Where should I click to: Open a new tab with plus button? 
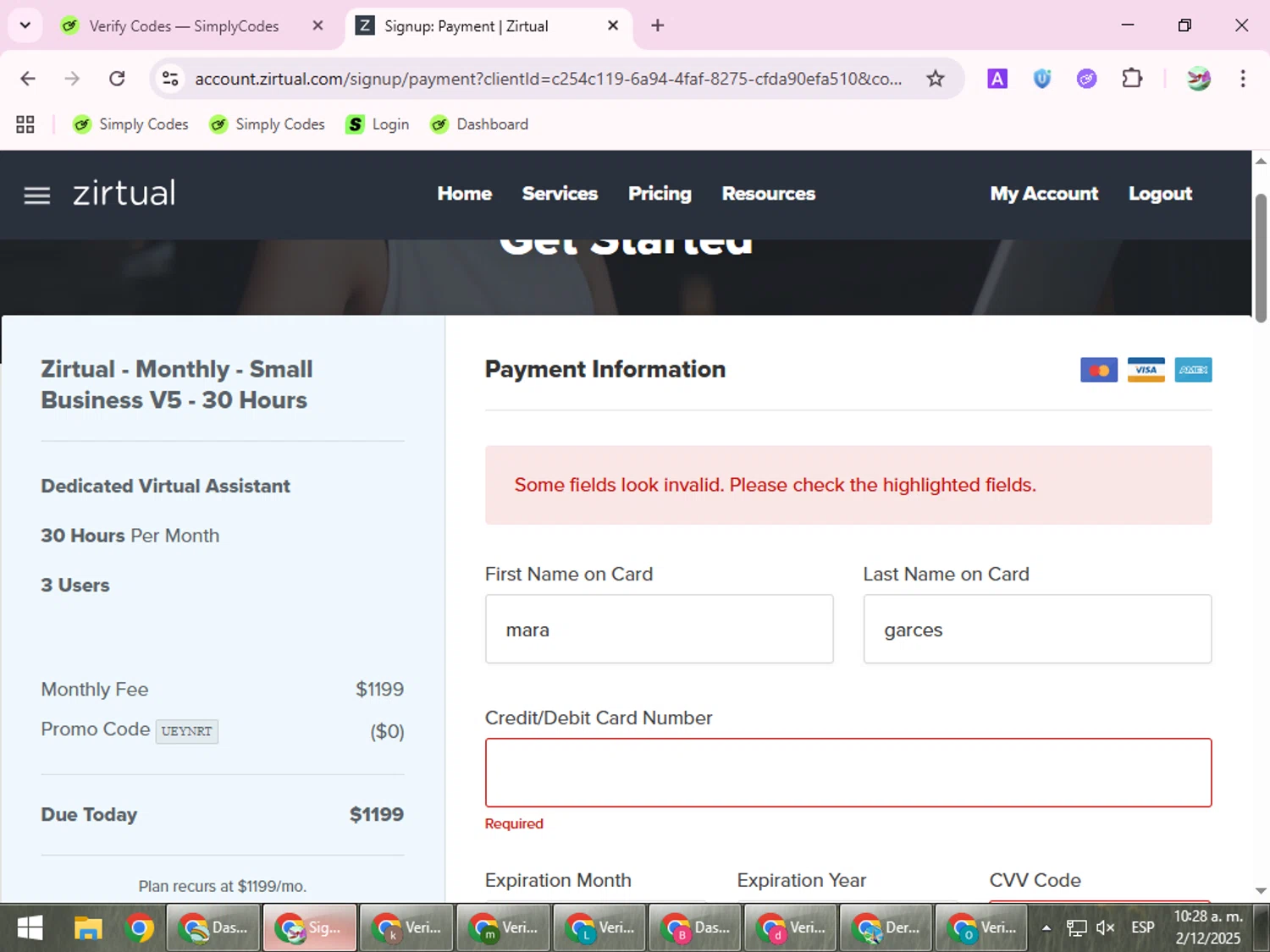click(x=657, y=25)
